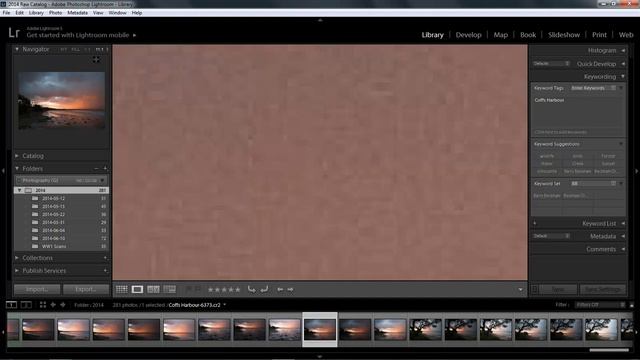Open the Slideshow module

(564, 35)
